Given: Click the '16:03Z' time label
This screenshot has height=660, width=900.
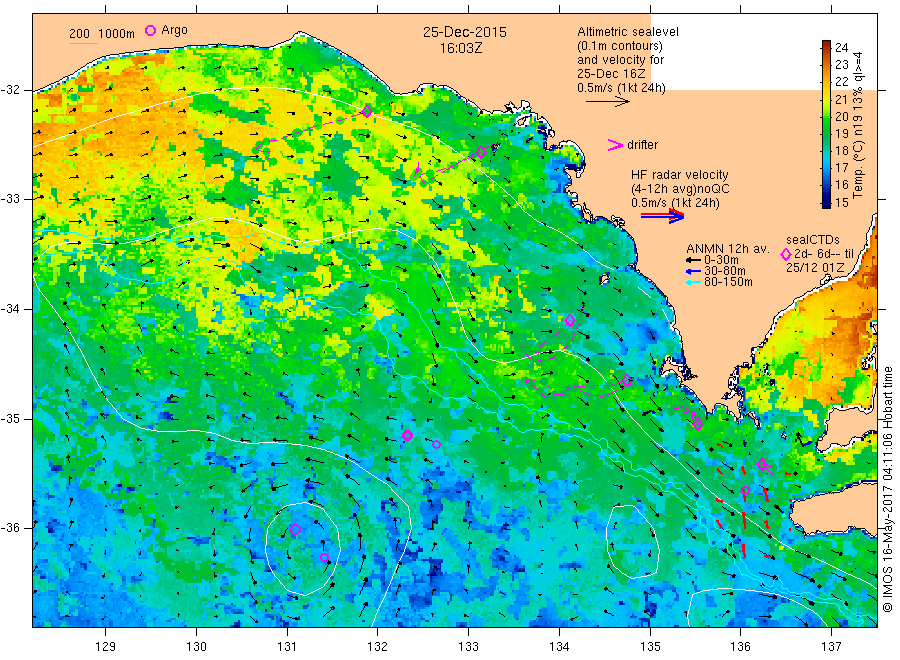Looking at the screenshot, I should 461,48.
